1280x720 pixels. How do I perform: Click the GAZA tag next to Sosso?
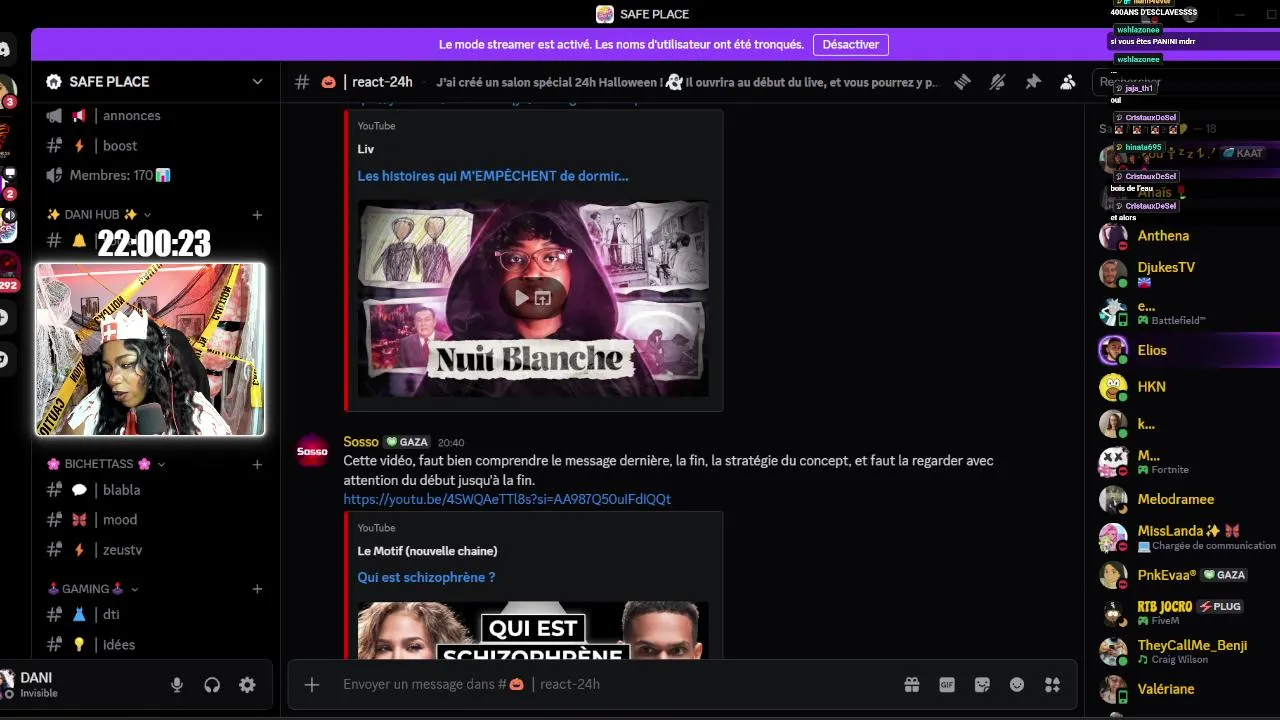(x=407, y=442)
